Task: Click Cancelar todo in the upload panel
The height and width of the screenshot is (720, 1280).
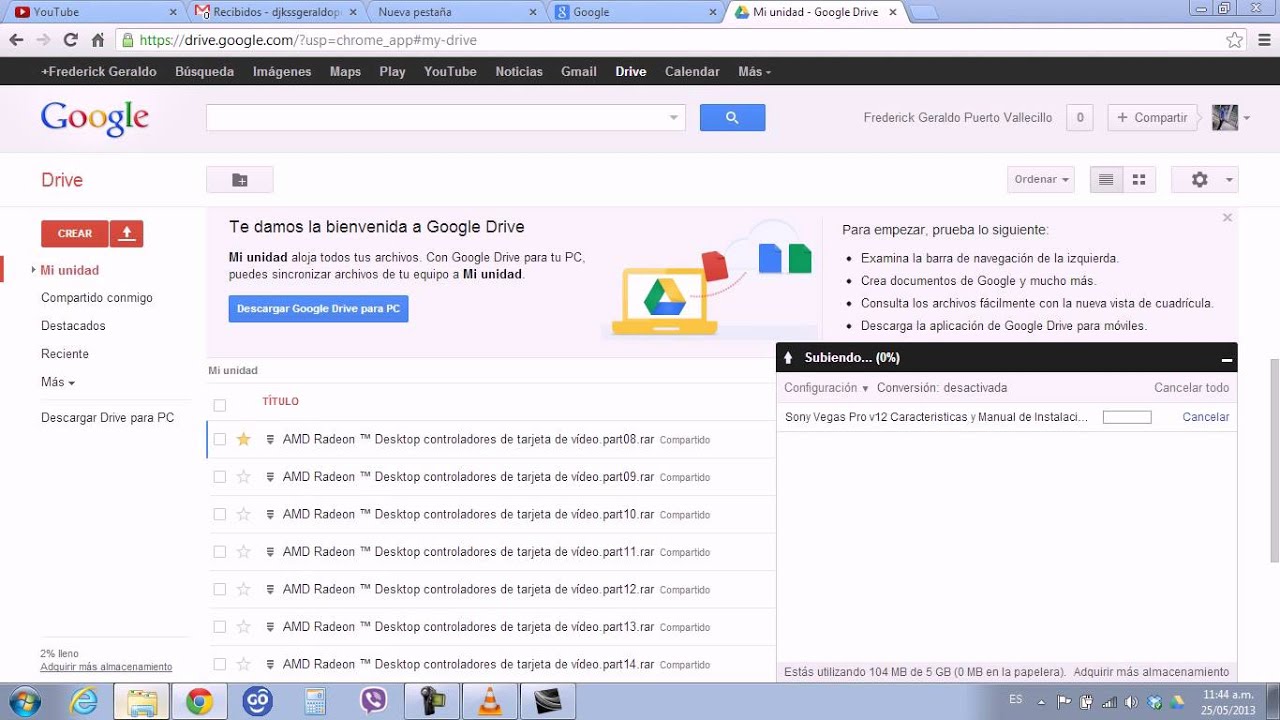Action: point(1192,388)
